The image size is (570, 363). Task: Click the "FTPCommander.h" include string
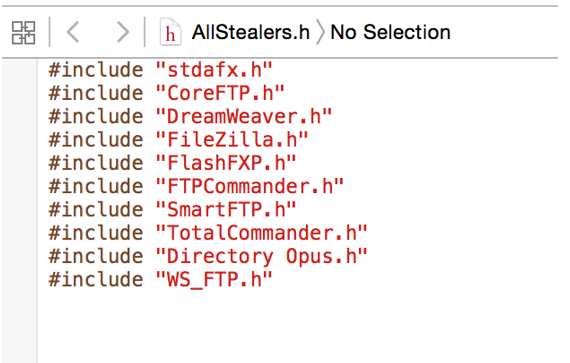[x=249, y=186]
